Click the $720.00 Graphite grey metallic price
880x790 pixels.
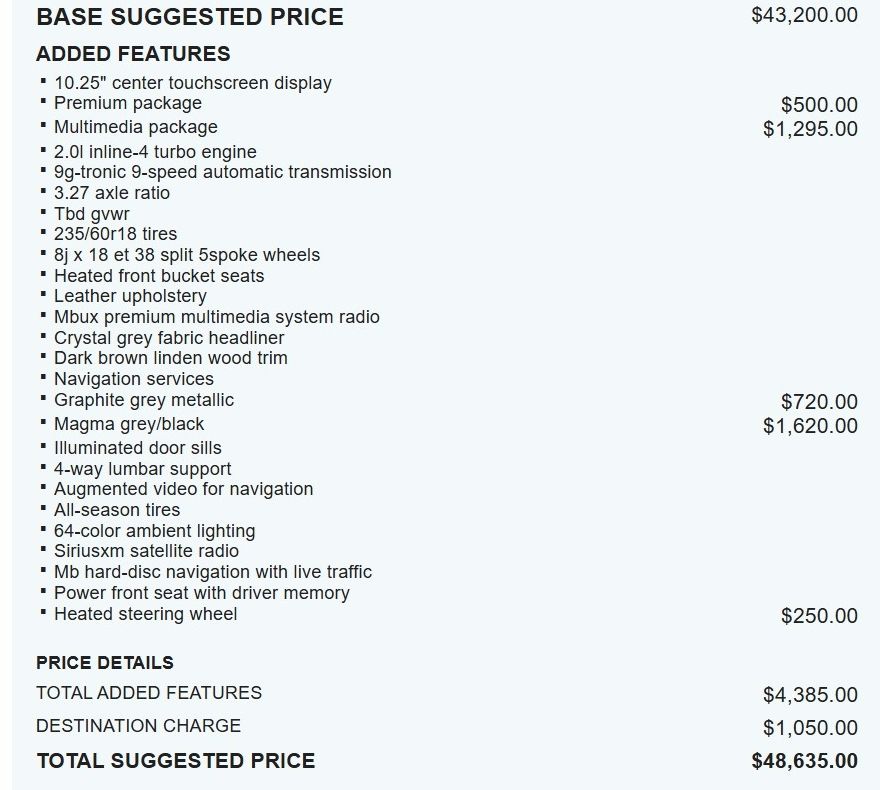(819, 402)
